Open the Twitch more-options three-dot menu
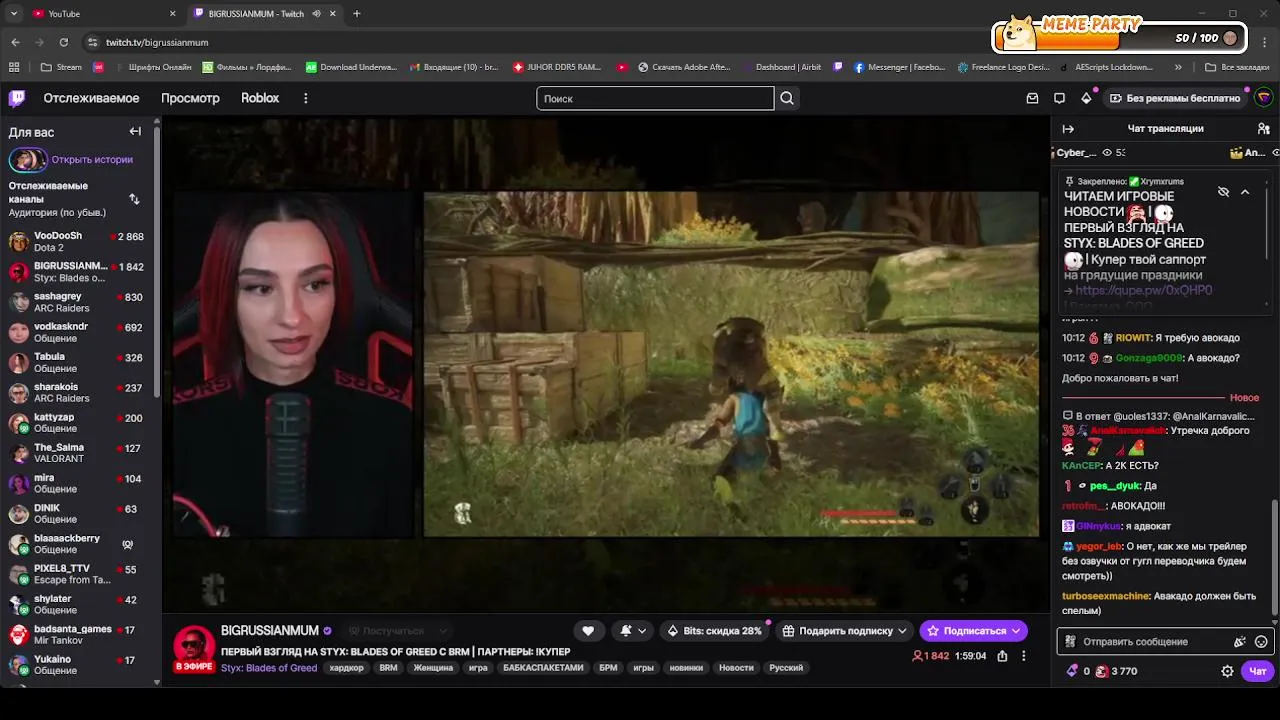The image size is (1280, 720). click(305, 98)
